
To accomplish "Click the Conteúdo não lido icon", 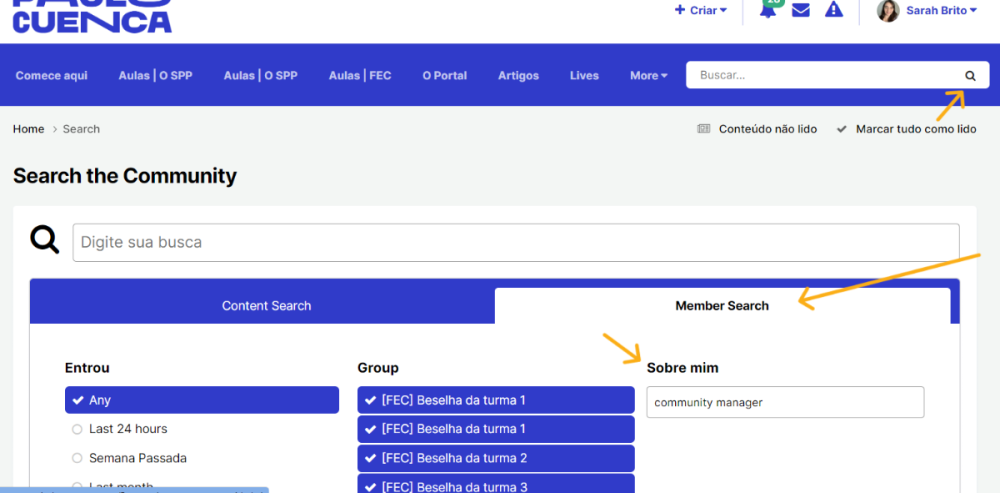I will (x=704, y=129).
